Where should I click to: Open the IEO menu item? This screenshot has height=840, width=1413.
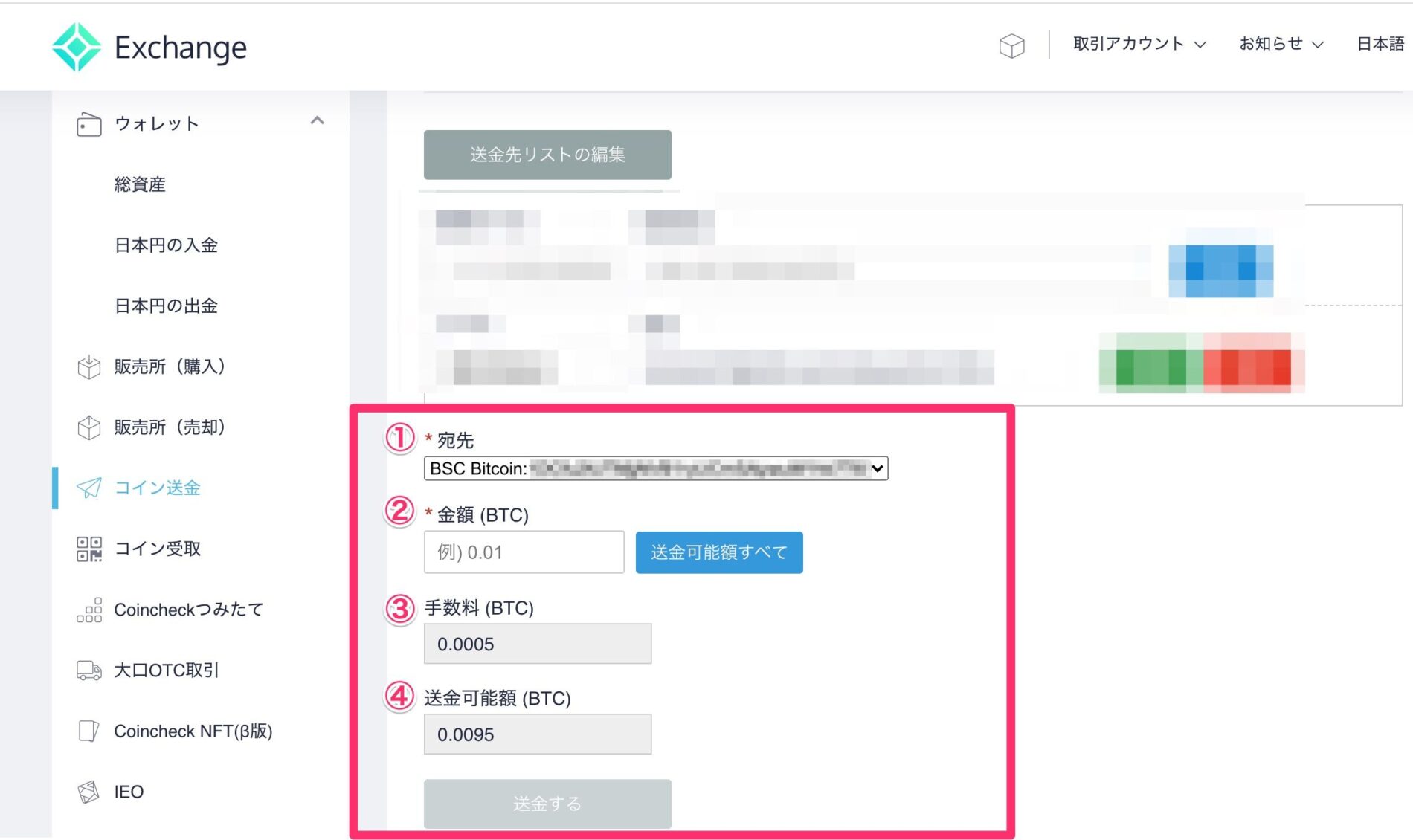129,792
